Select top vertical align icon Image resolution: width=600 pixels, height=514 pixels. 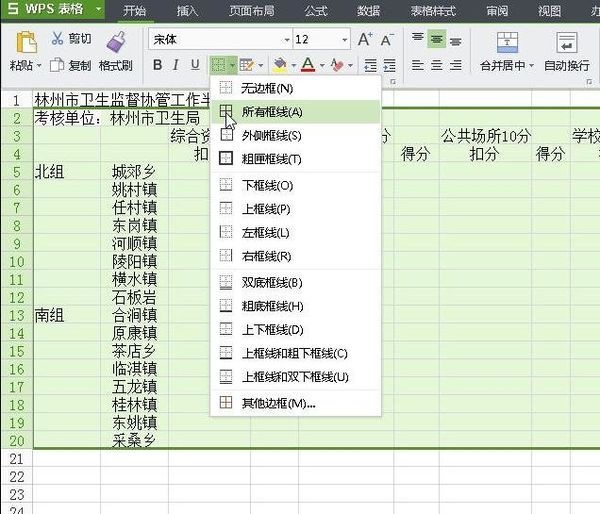pyautogui.click(x=417, y=38)
